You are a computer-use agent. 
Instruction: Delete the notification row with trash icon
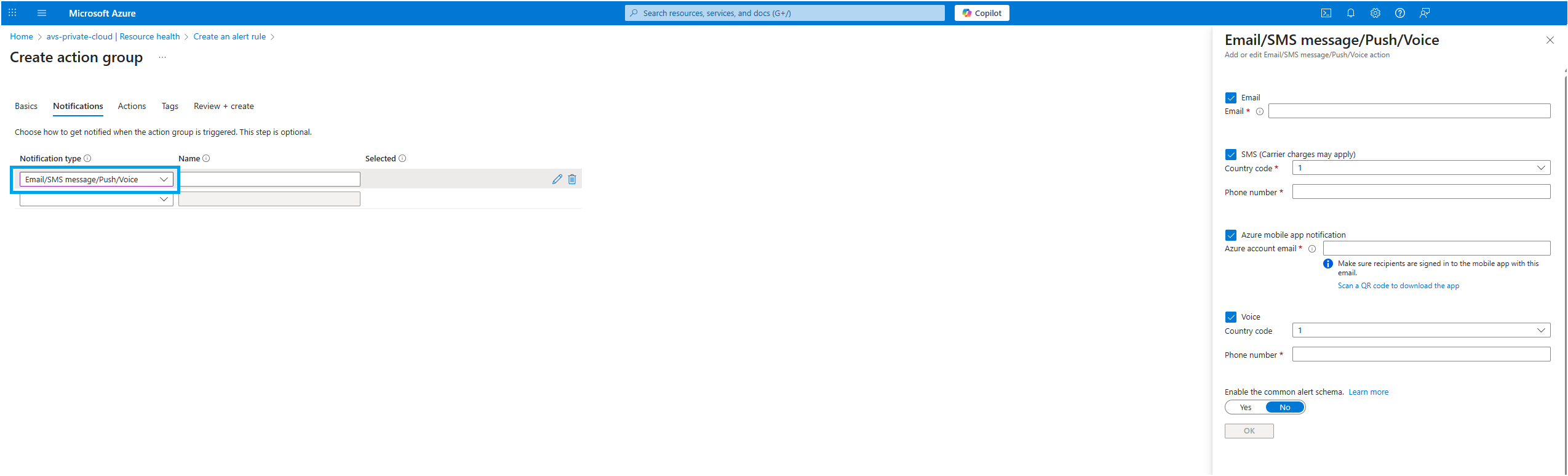pyautogui.click(x=572, y=179)
